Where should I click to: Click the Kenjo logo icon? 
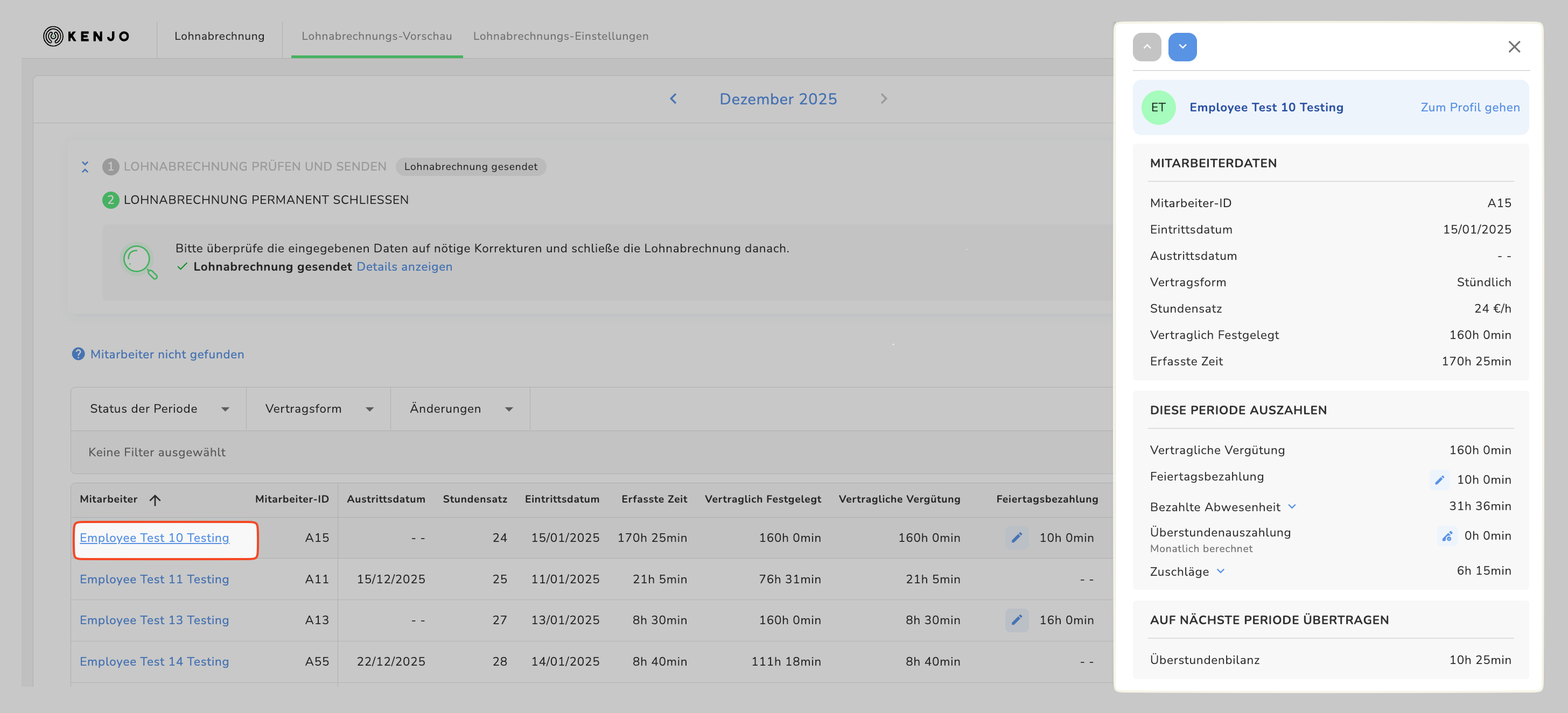click(53, 37)
